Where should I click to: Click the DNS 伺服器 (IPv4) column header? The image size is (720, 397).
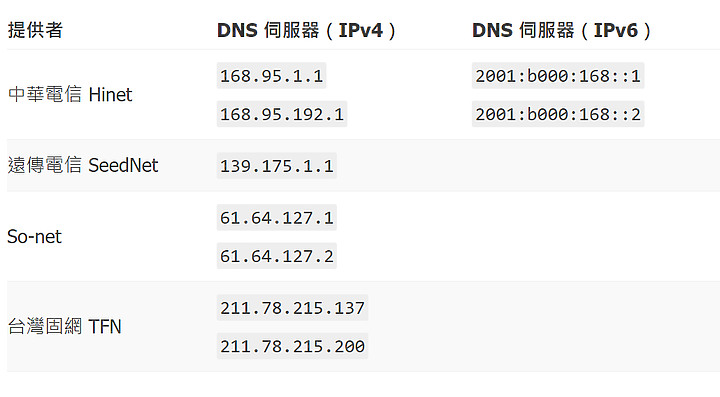(x=306, y=31)
